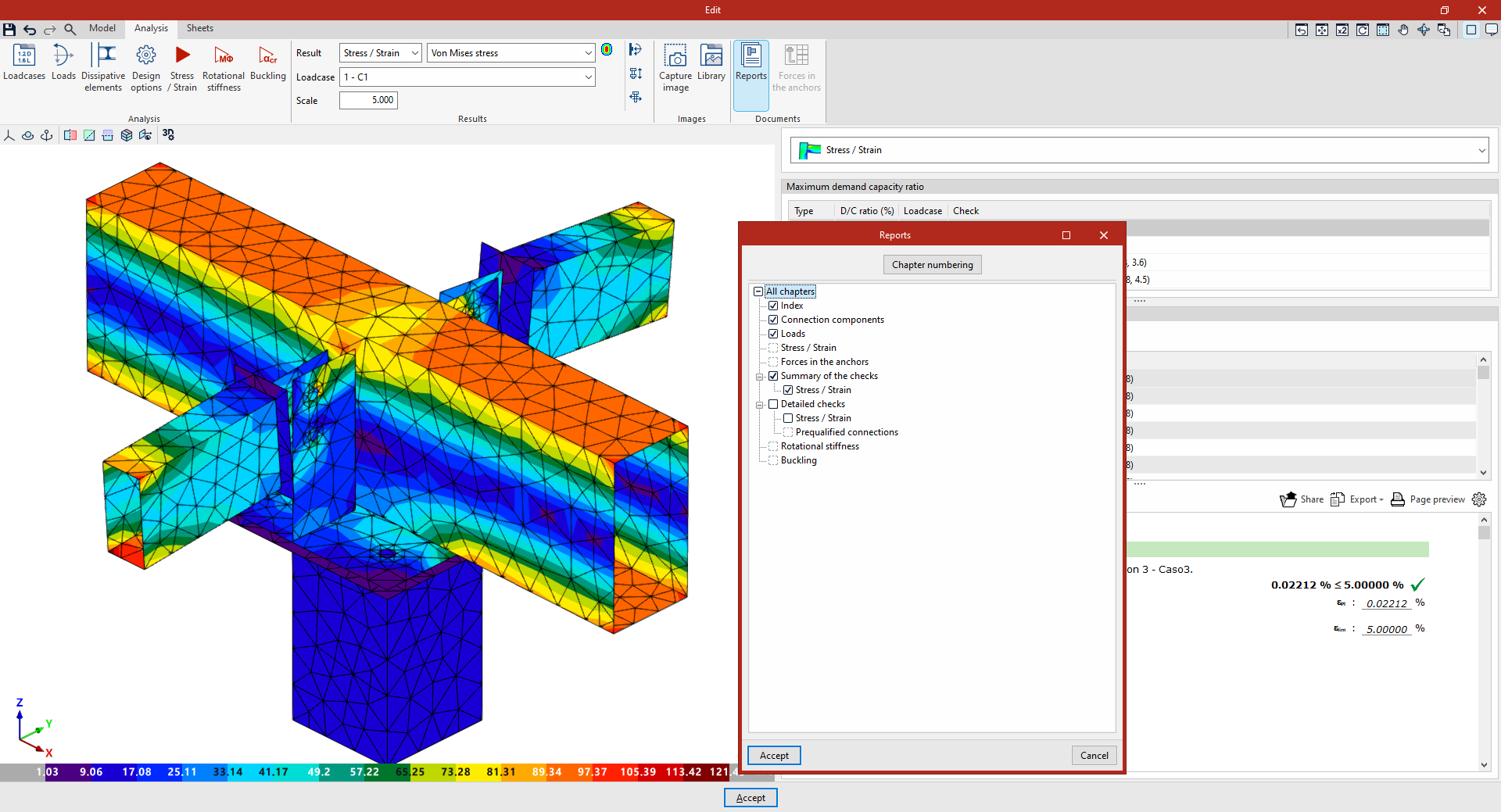Click the Chapter numbering button
Image resolution: width=1501 pixels, height=812 pixels.
click(x=933, y=265)
